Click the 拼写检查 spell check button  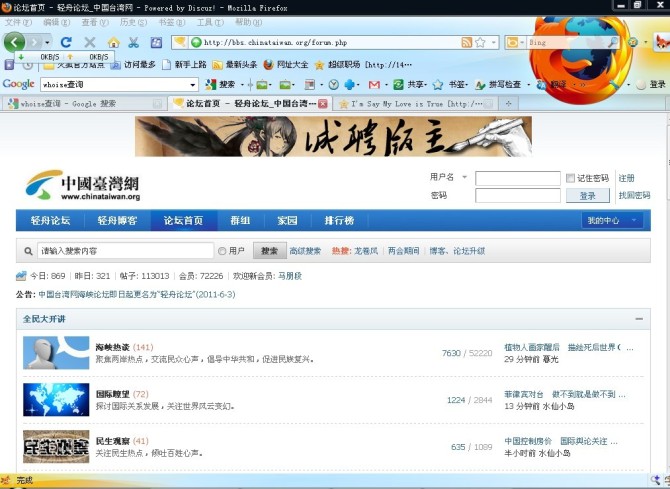pyautogui.click(x=498, y=85)
